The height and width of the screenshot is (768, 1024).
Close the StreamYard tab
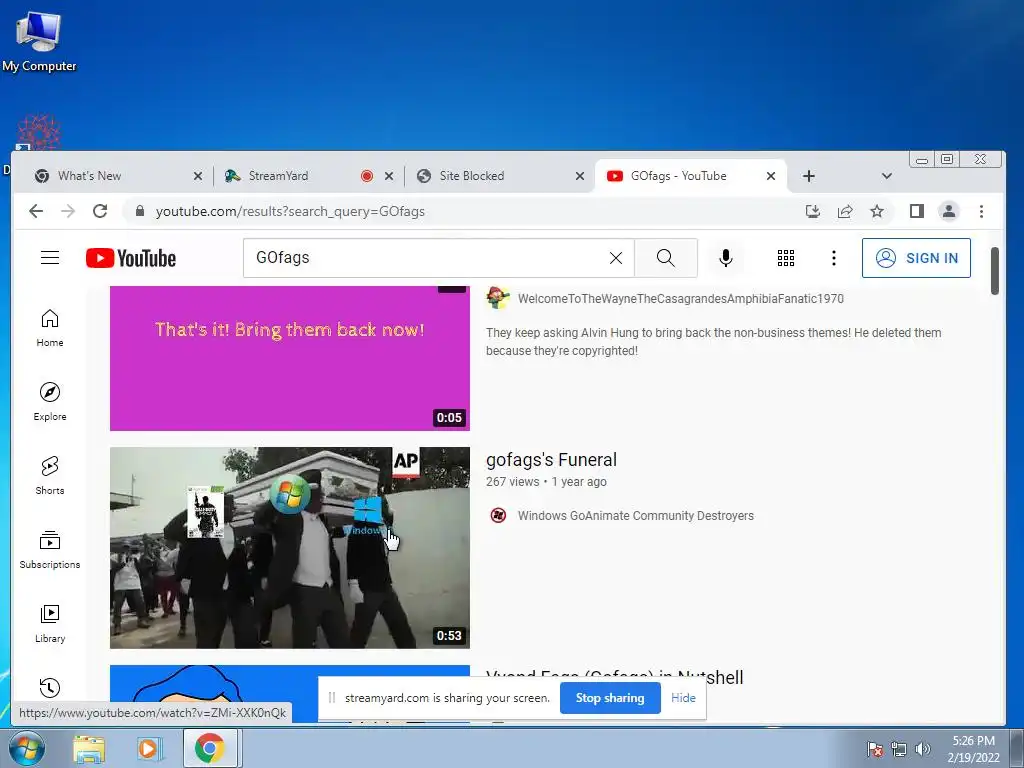(389, 176)
